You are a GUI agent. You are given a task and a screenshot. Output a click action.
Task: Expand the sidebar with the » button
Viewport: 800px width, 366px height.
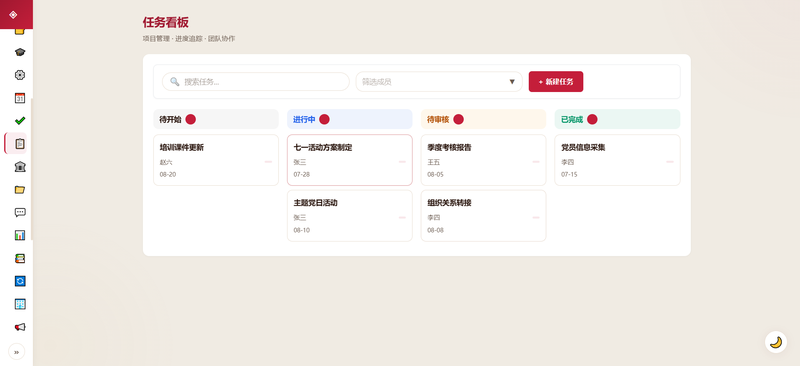[x=16, y=352]
